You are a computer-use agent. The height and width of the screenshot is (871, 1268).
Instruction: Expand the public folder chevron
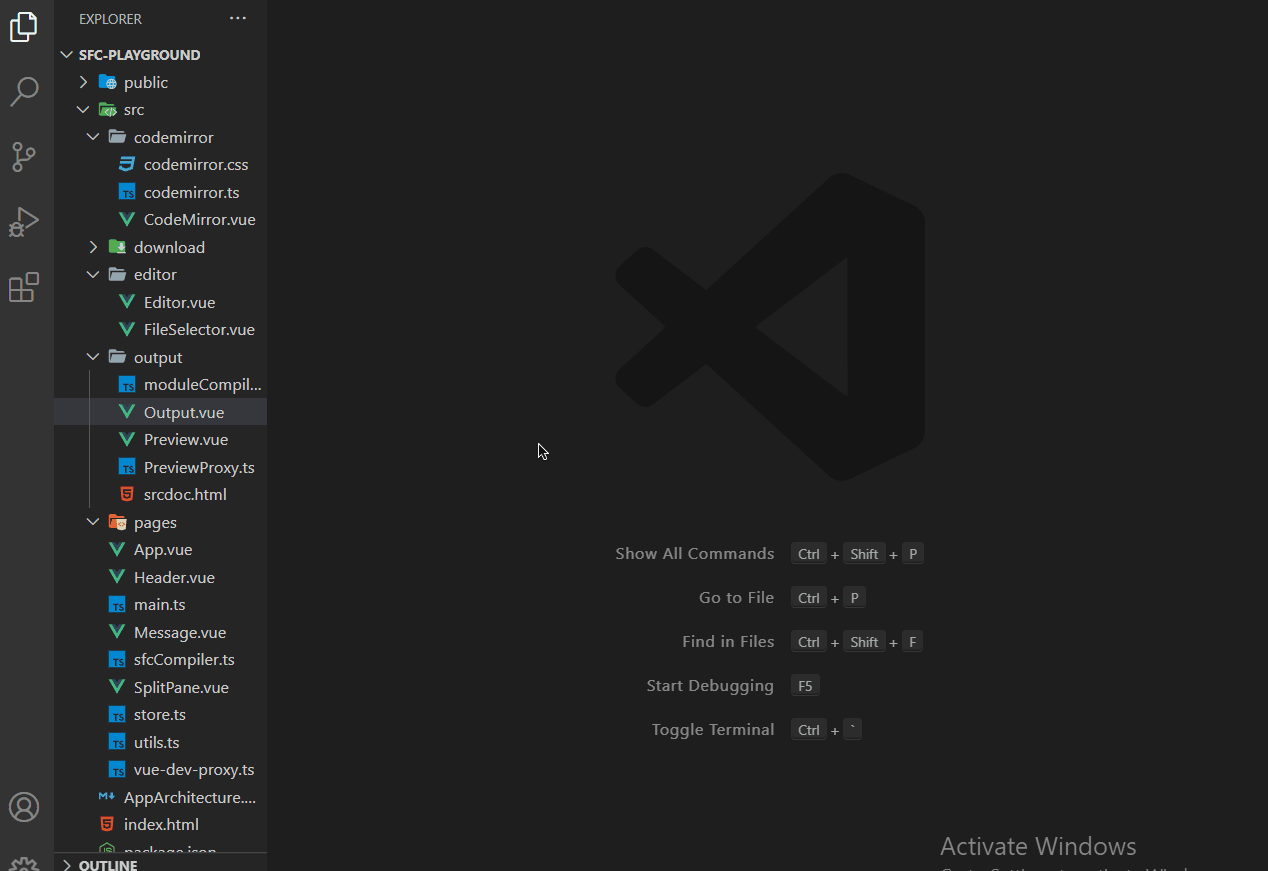click(83, 82)
